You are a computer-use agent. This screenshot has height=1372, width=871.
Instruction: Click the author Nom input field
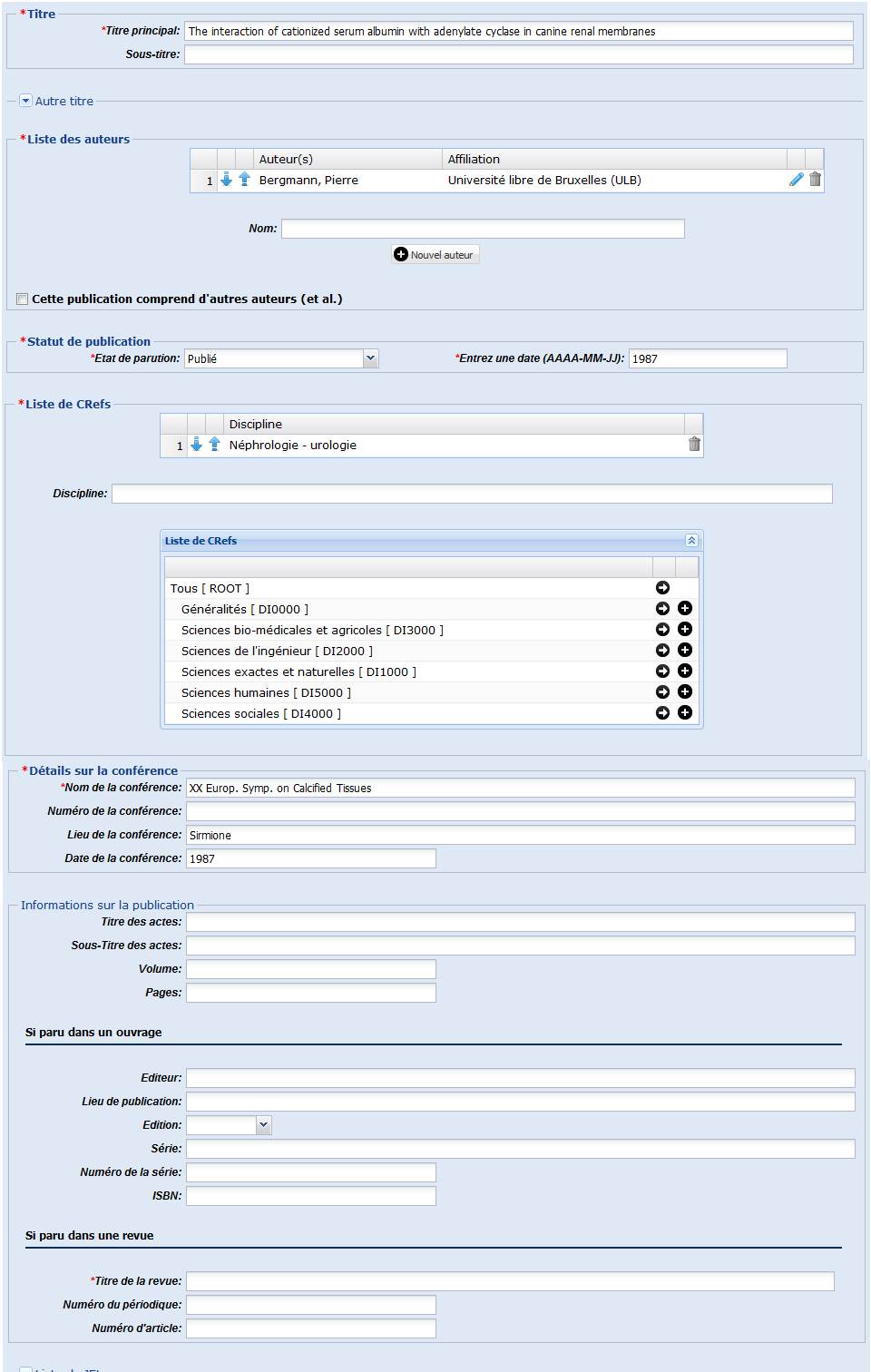tap(483, 229)
